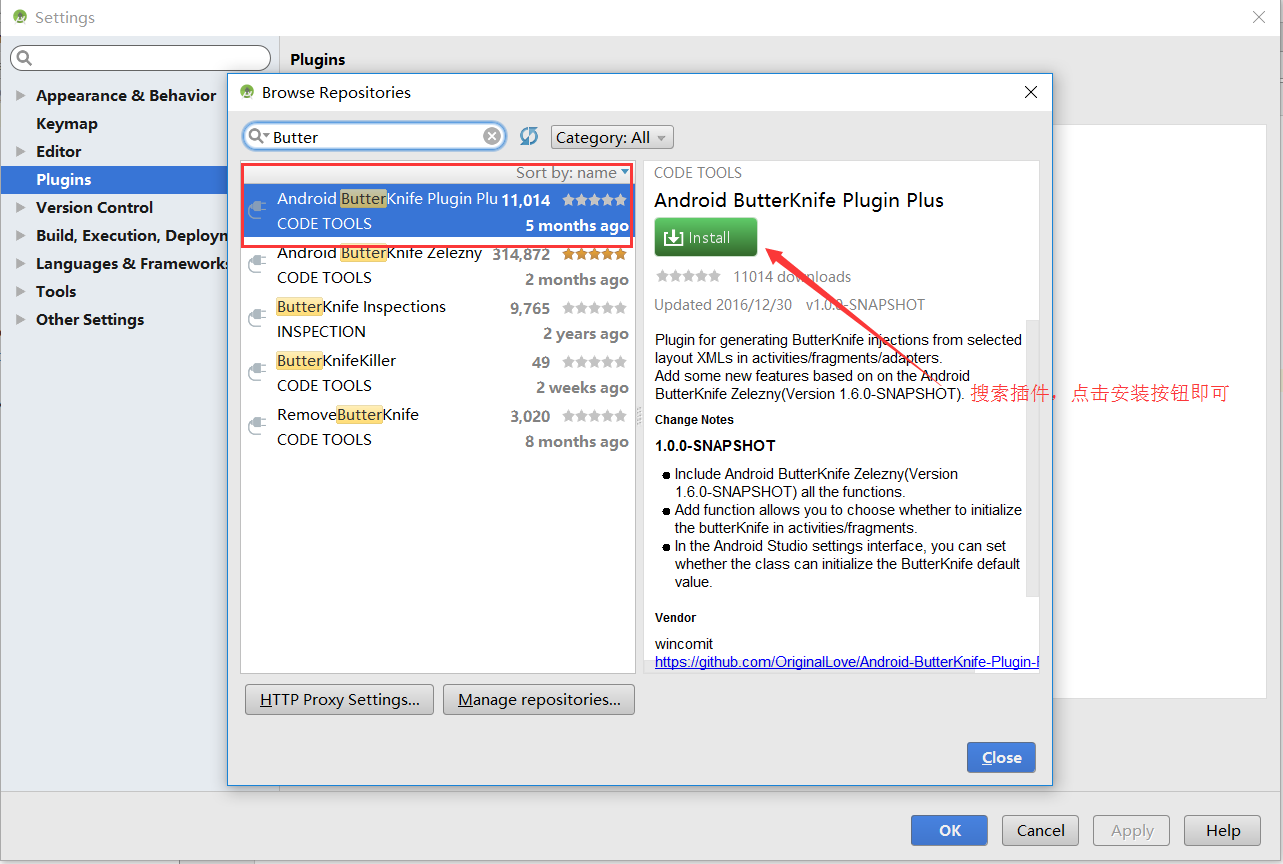The image size is (1283, 864).
Task: Click the Vendor heading
Action: 675,618
